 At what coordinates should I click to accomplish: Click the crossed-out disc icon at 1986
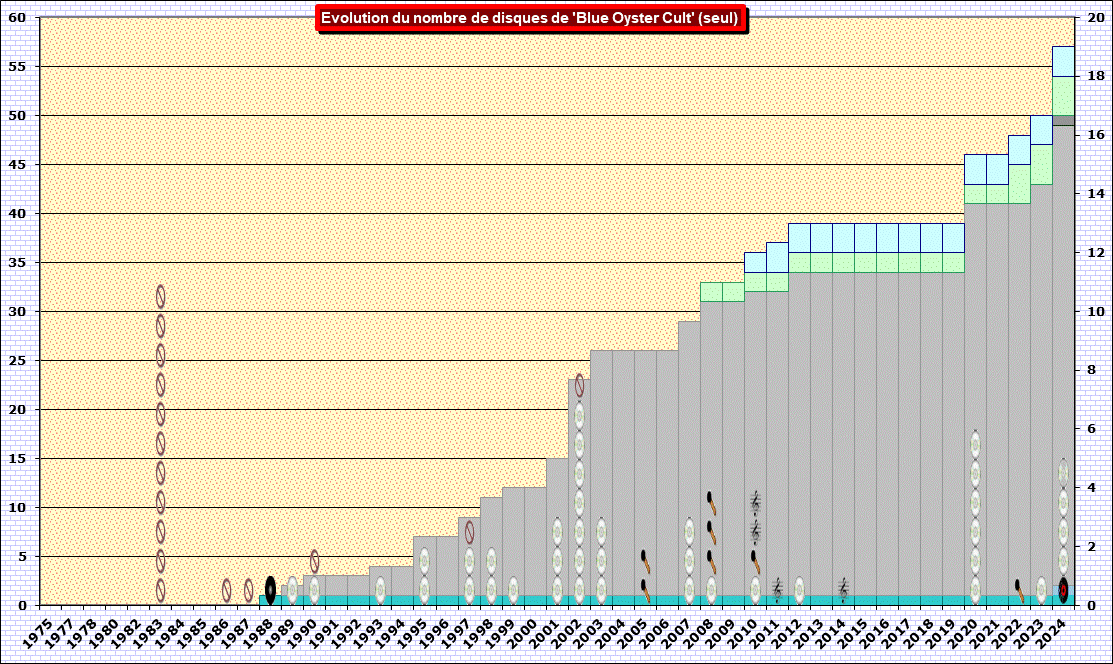pos(226,590)
